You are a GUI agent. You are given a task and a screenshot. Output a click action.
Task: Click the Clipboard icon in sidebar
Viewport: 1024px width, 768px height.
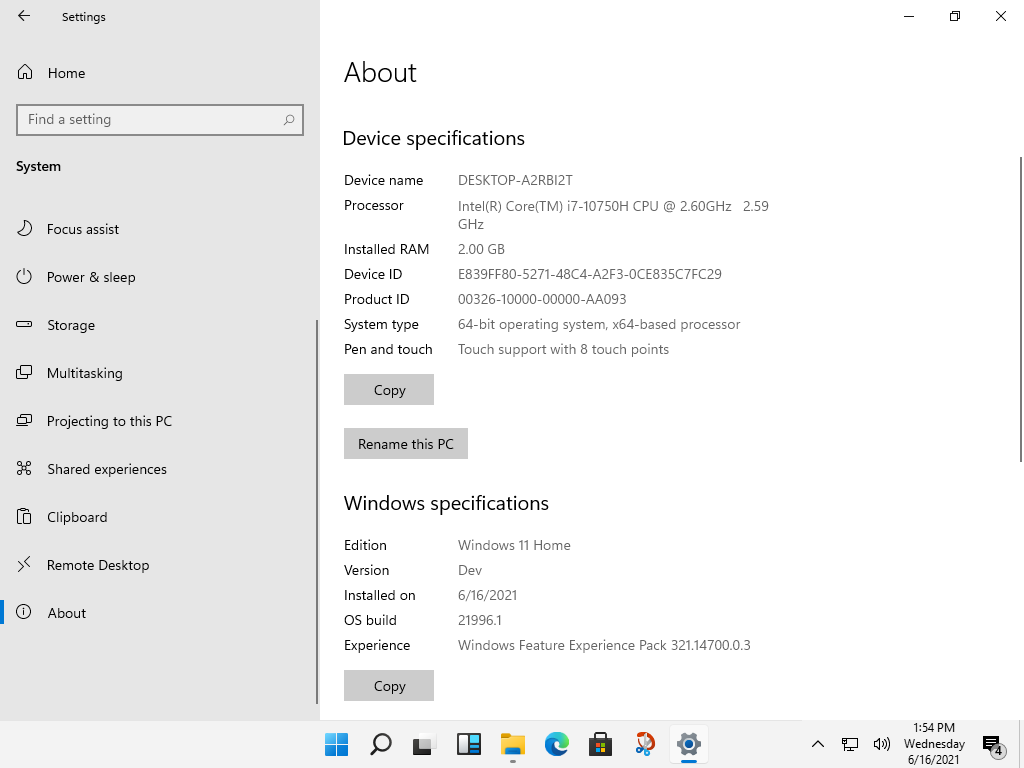[x=24, y=516]
